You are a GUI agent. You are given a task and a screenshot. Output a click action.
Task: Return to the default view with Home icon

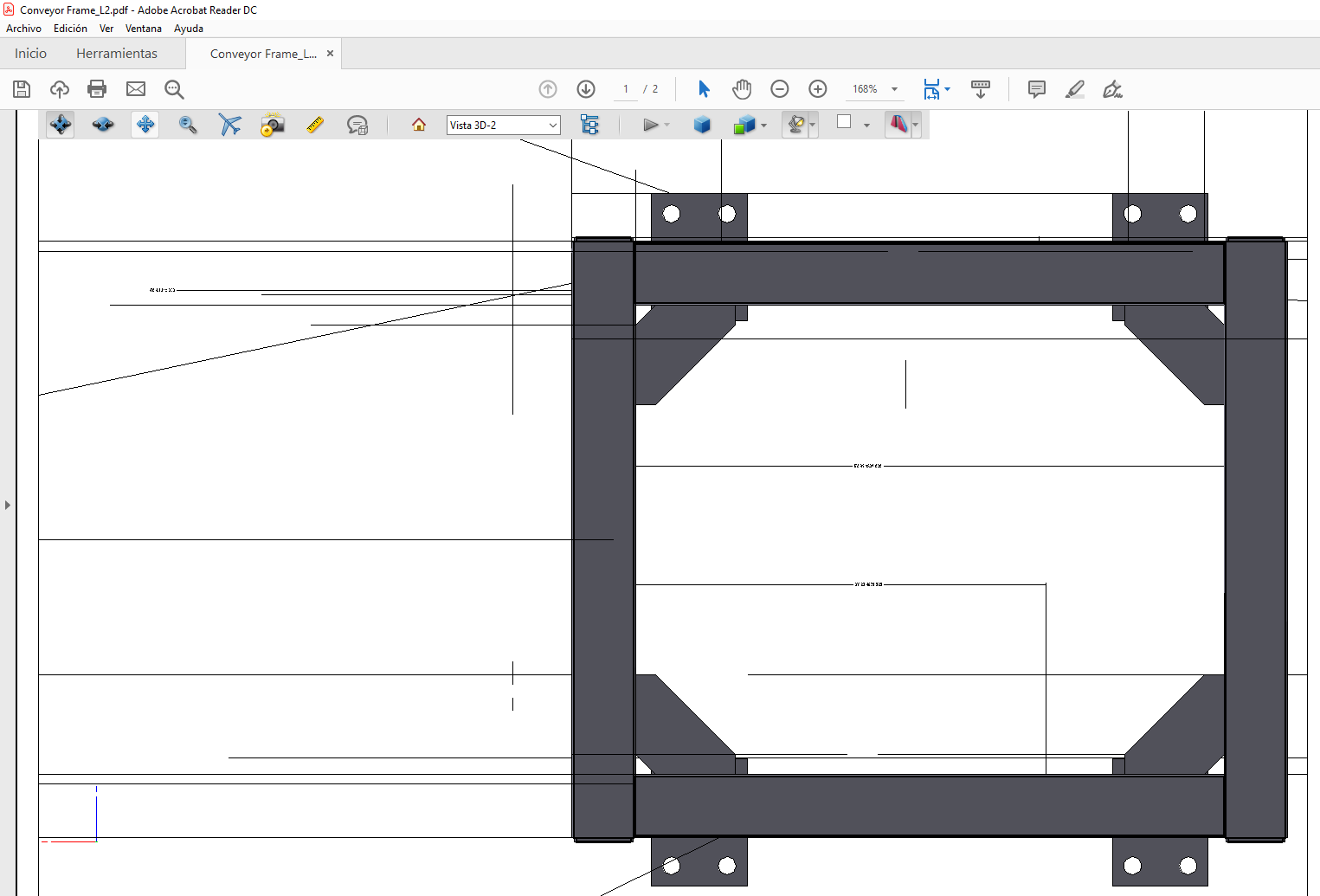tap(418, 124)
